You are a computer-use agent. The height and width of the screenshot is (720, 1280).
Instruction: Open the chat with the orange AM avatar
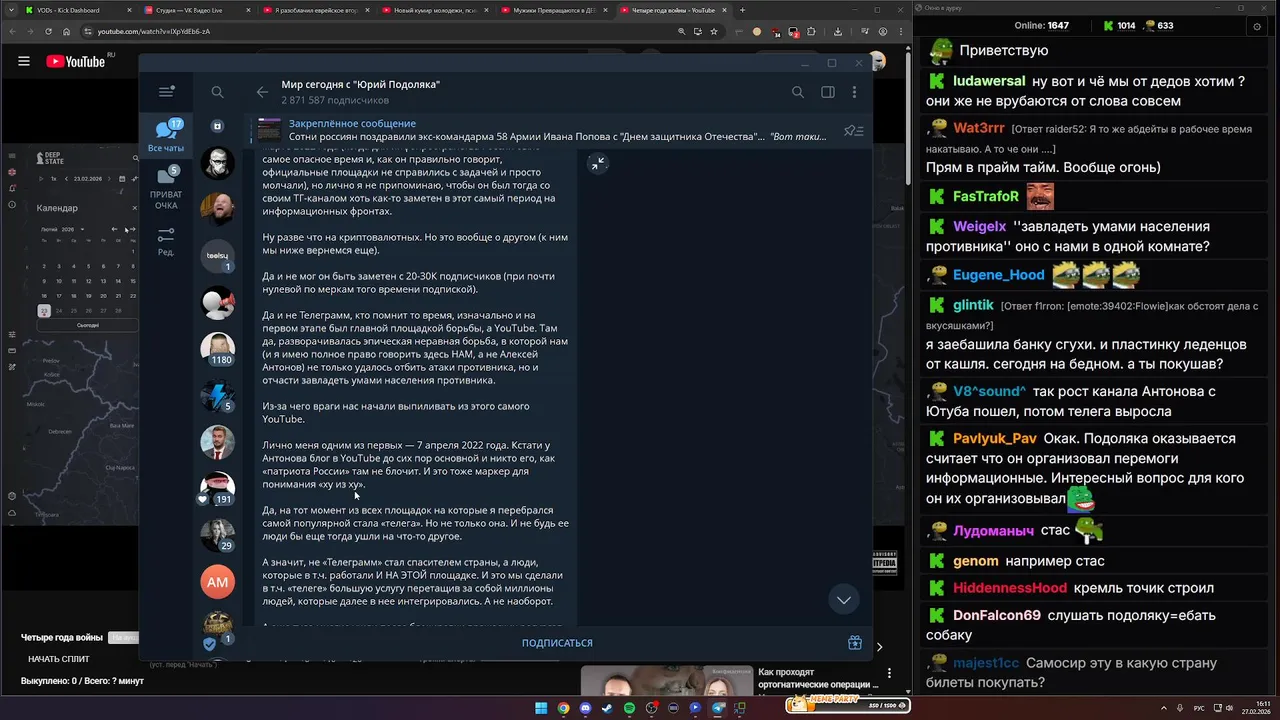(x=218, y=581)
